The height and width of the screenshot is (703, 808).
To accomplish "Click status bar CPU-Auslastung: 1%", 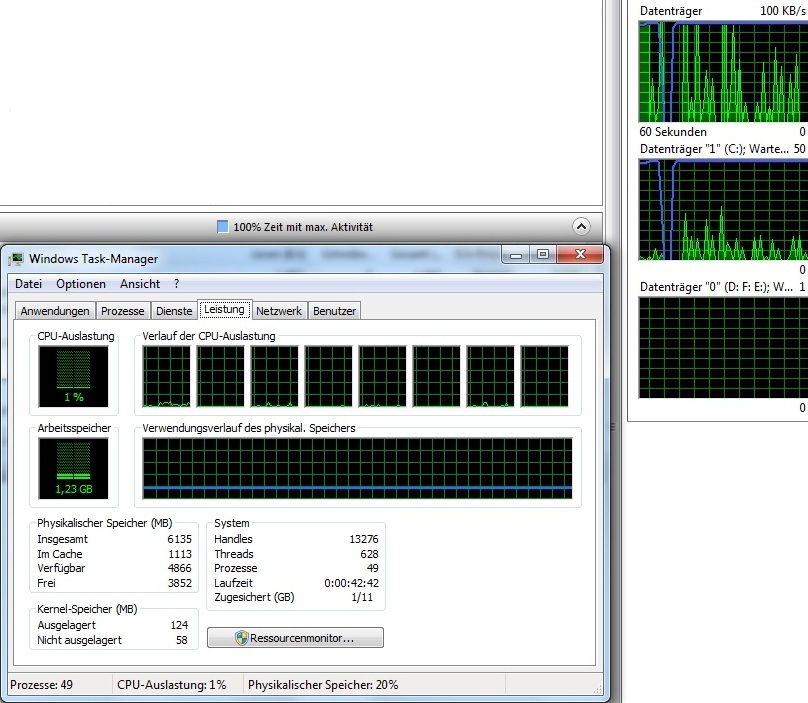I will [x=172, y=685].
